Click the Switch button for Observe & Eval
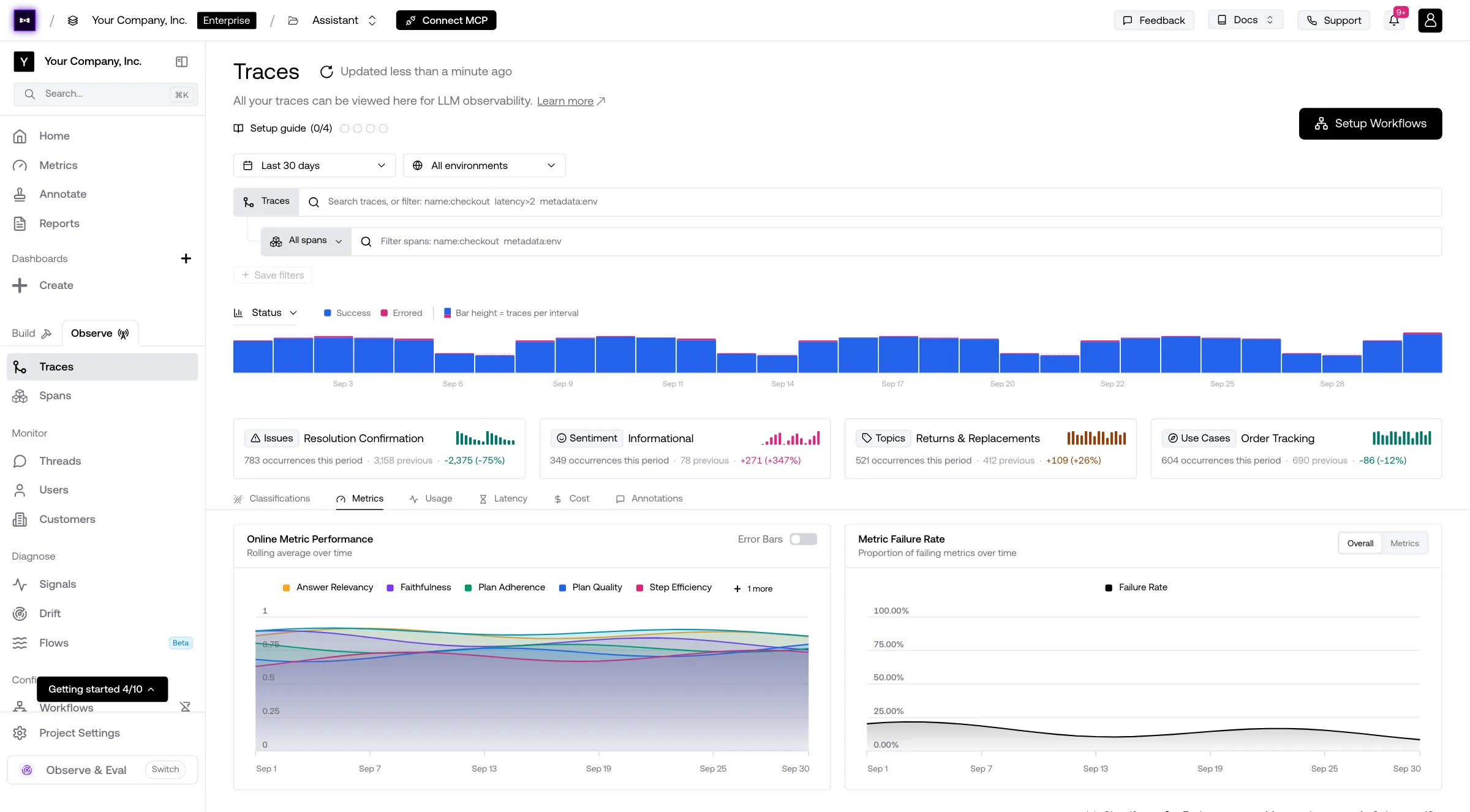Image resolution: width=1470 pixels, height=812 pixels. tap(165, 770)
